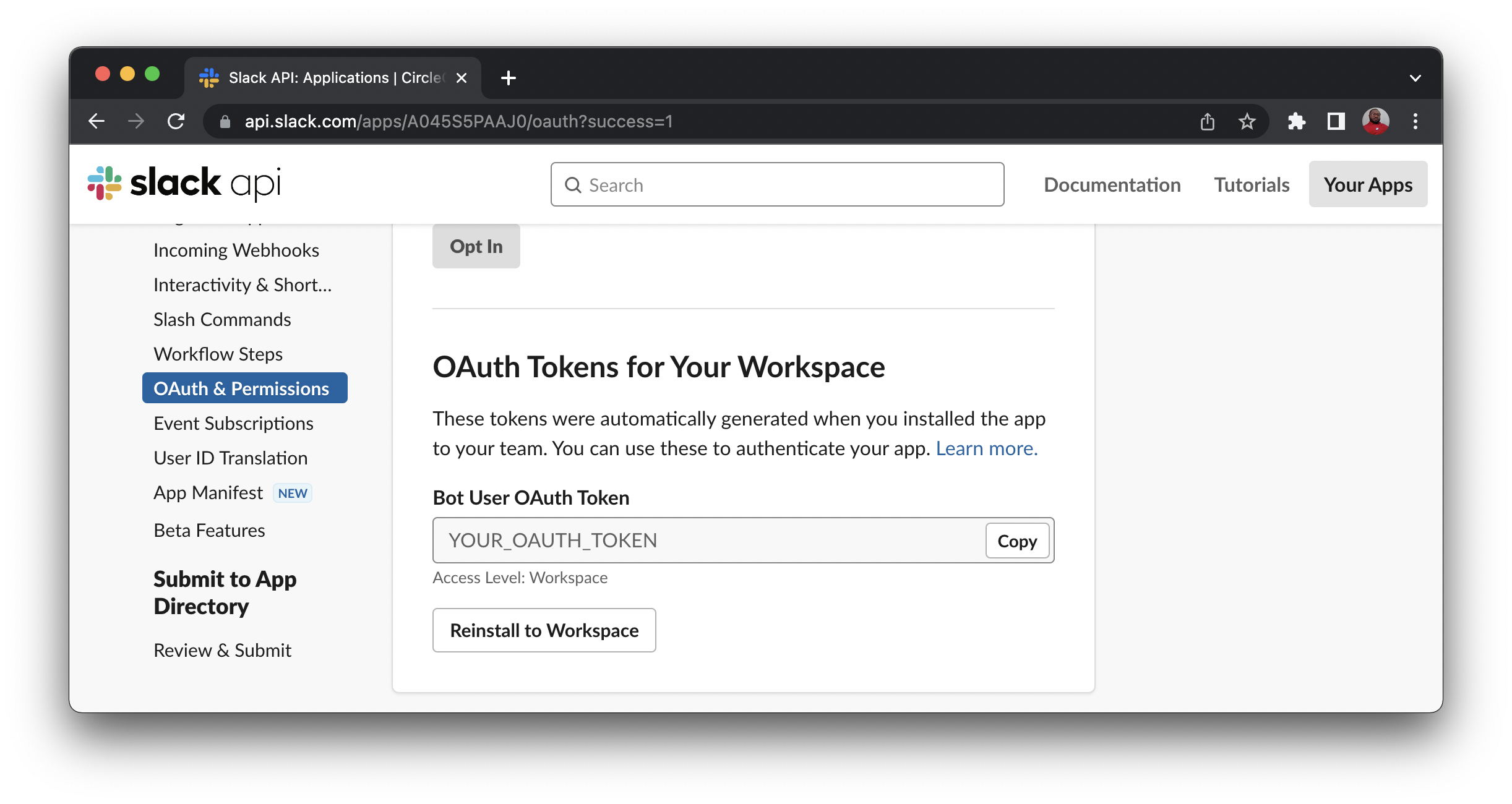Open Review & Submit in sidebar

pyautogui.click(x=222, y=650)
